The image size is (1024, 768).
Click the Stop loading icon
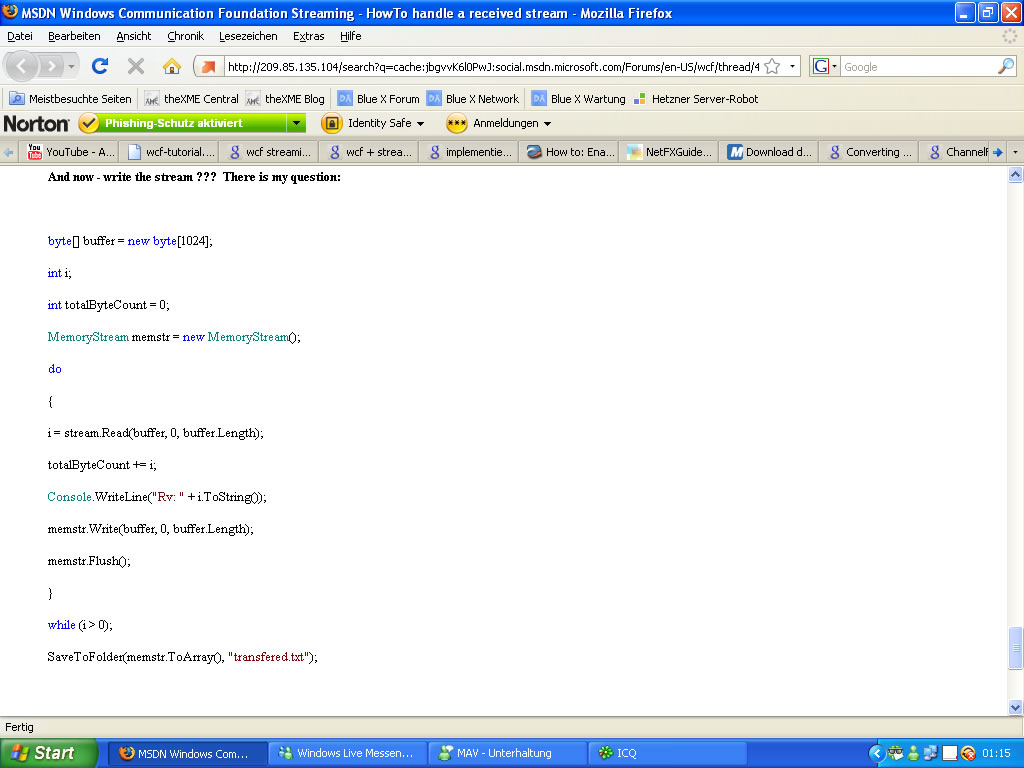click(136, 66)
